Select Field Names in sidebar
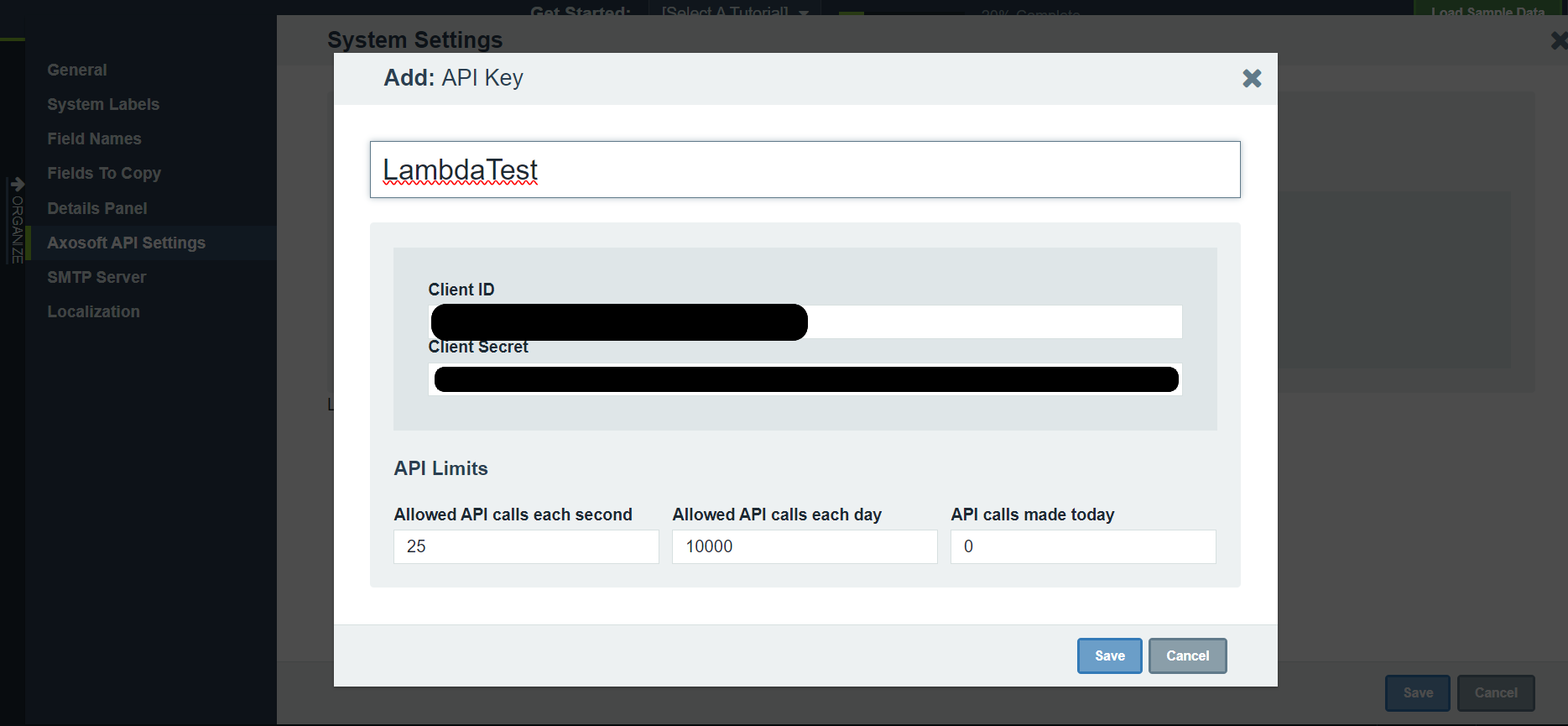Screen dimensions: 1568x726 [94, 138]
